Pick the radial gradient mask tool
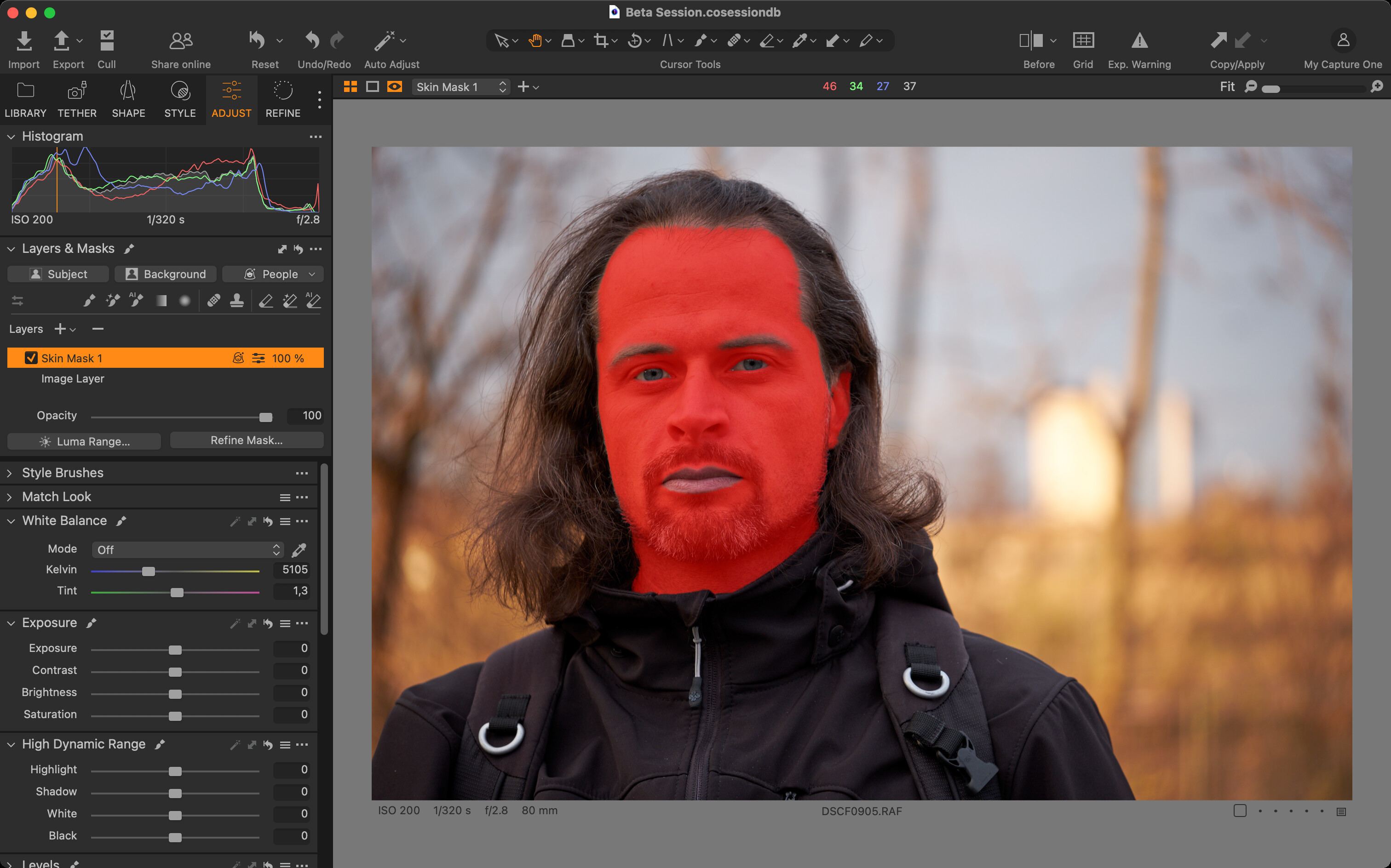Screen dimensions: 1391x868 (184, 301)
